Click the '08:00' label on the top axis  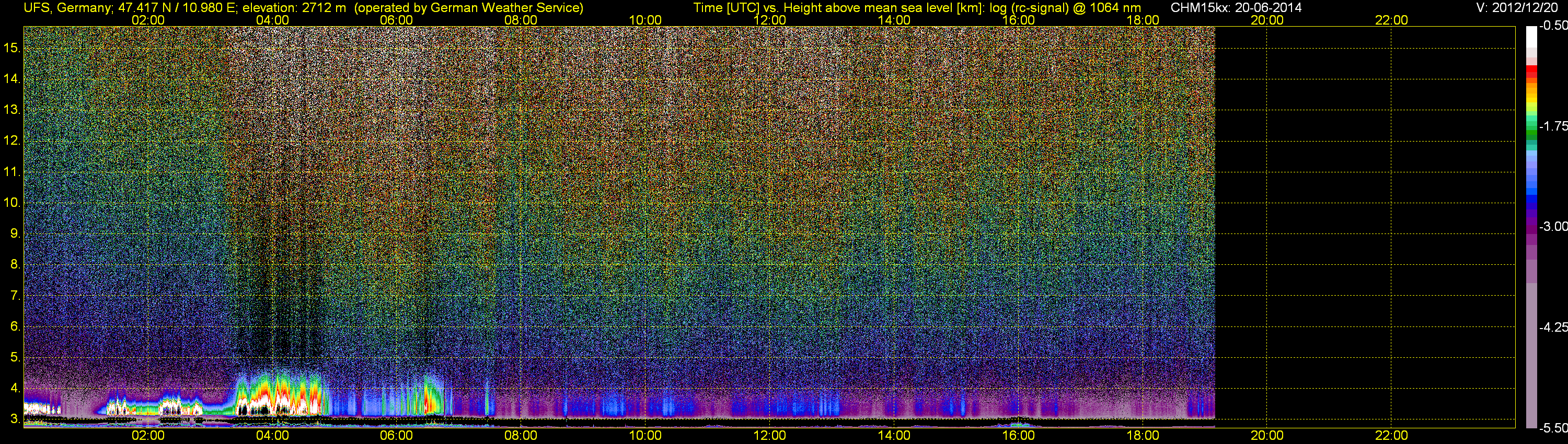click(x=521, y=20)
